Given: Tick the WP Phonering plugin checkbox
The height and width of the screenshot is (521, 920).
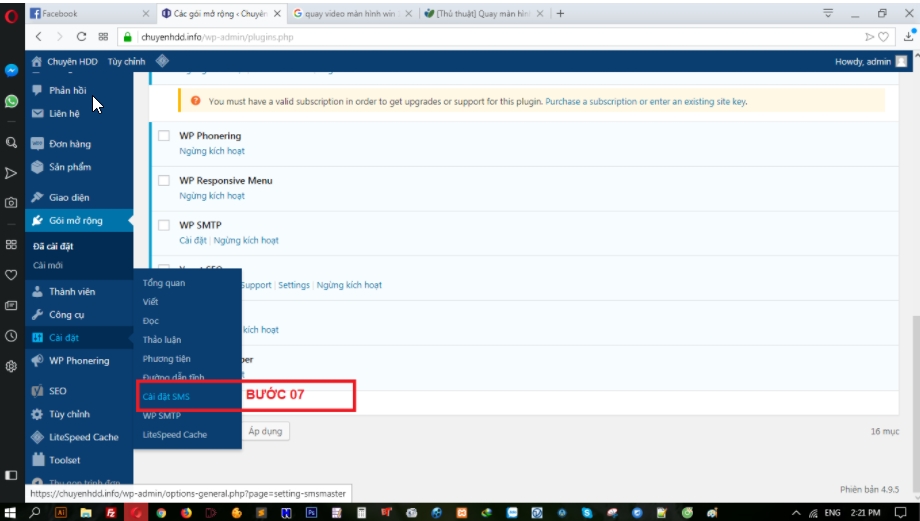Looking at the screenshot, I should 164,136.
